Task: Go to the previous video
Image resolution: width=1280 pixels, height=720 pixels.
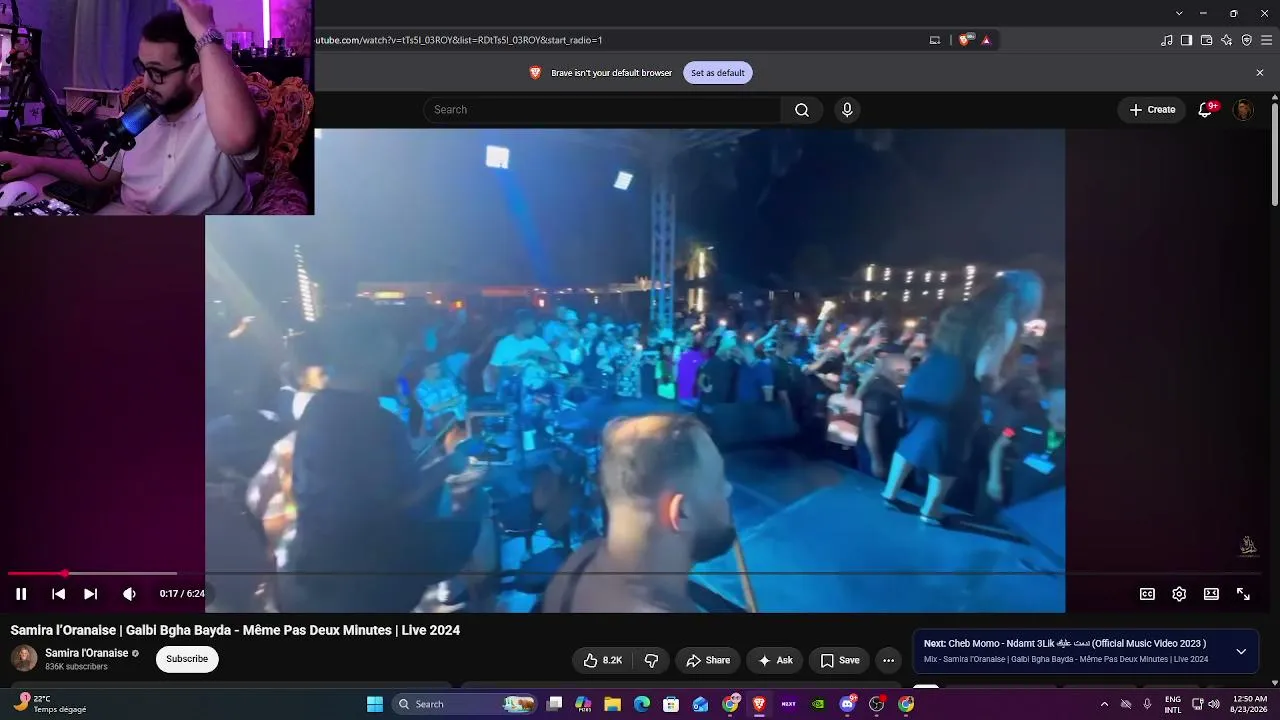Action: point(58,594)
